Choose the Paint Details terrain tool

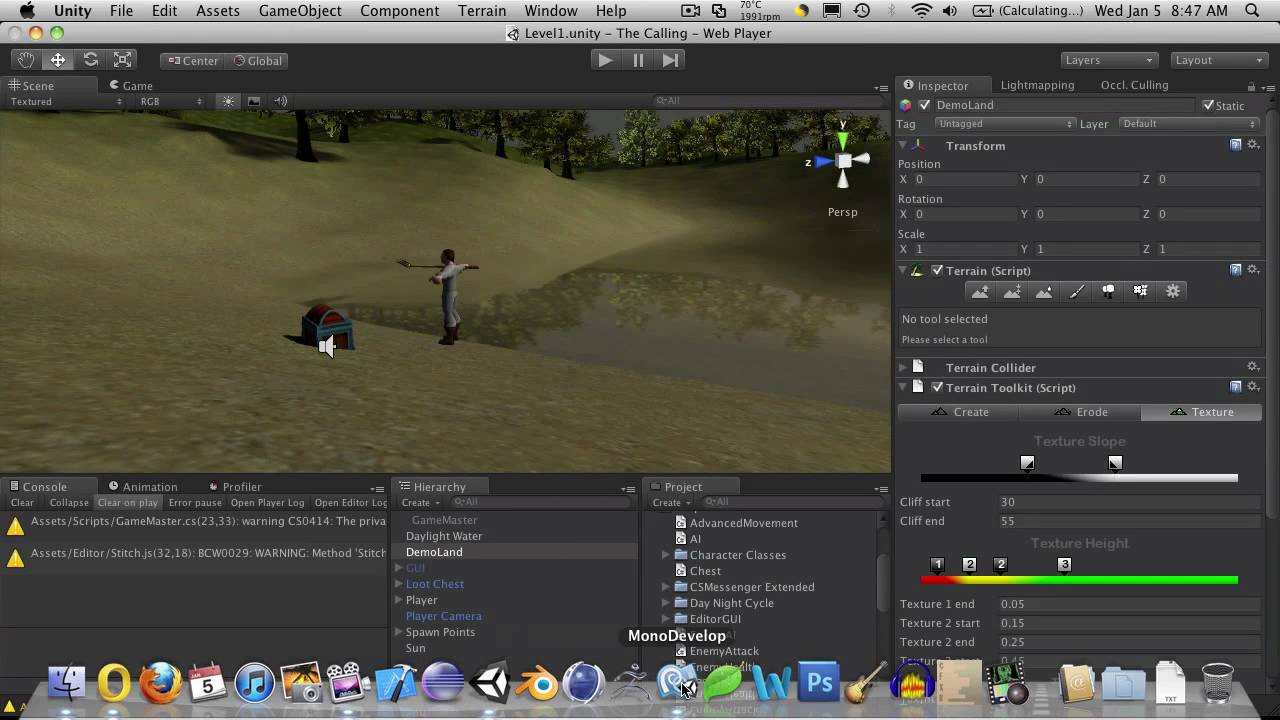click(x=1140, y=291)
